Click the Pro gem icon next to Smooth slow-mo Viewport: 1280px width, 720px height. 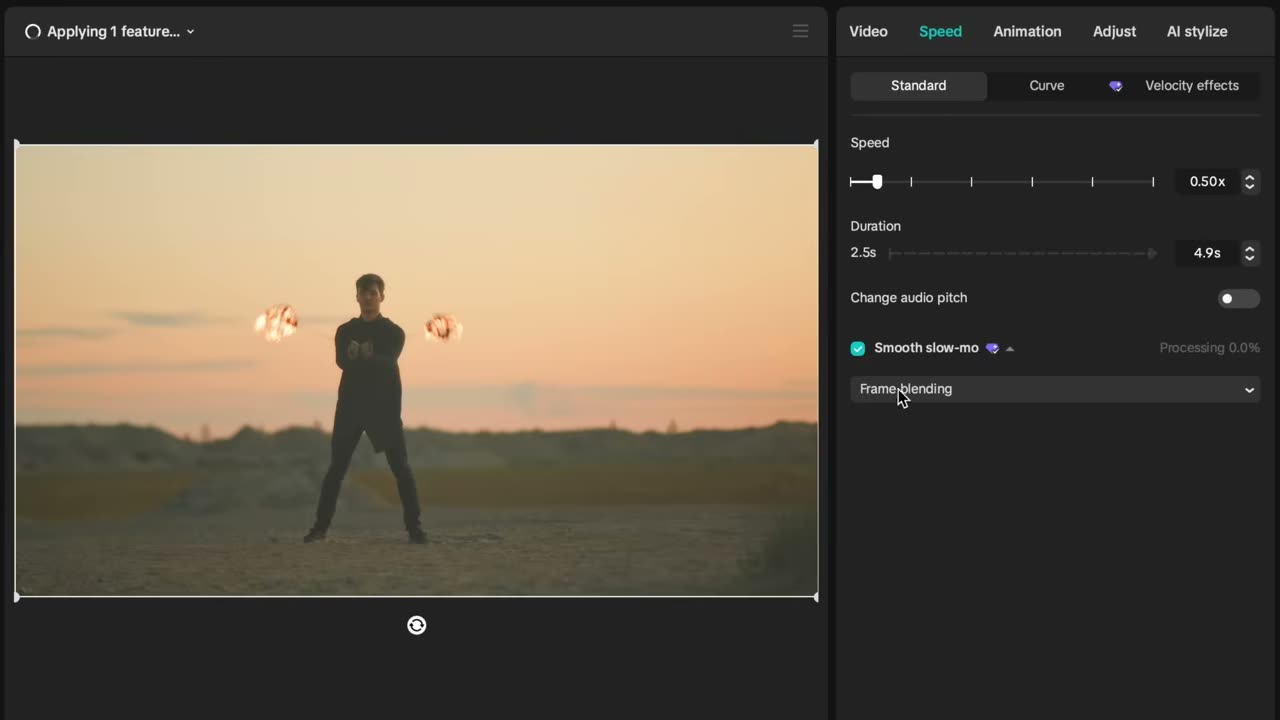992,348
